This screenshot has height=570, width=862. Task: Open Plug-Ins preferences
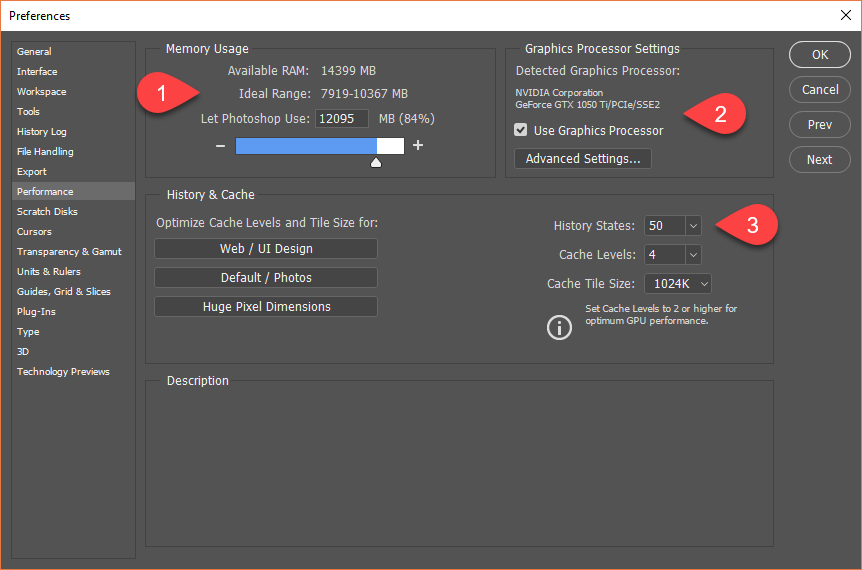click(x=73, y=312)
